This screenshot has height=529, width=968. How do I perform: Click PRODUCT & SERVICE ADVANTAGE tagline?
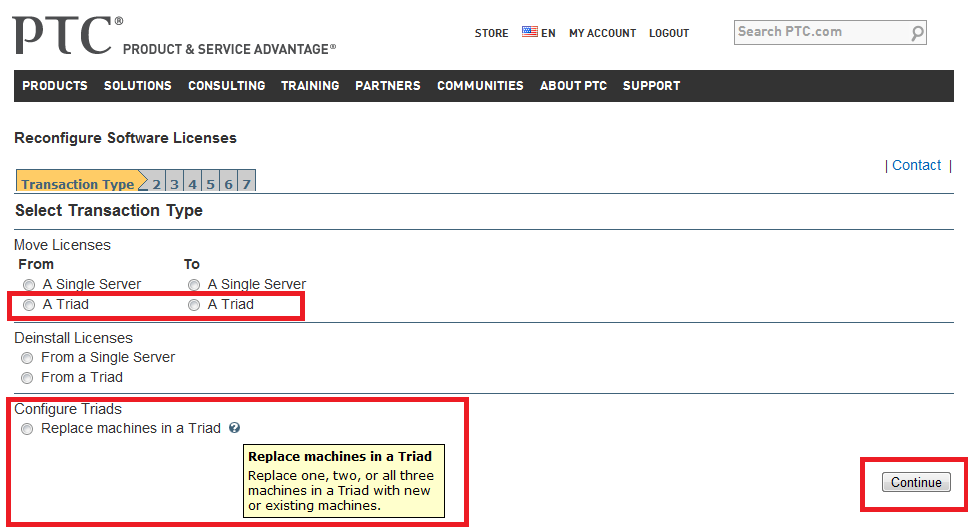click(229, 49)
